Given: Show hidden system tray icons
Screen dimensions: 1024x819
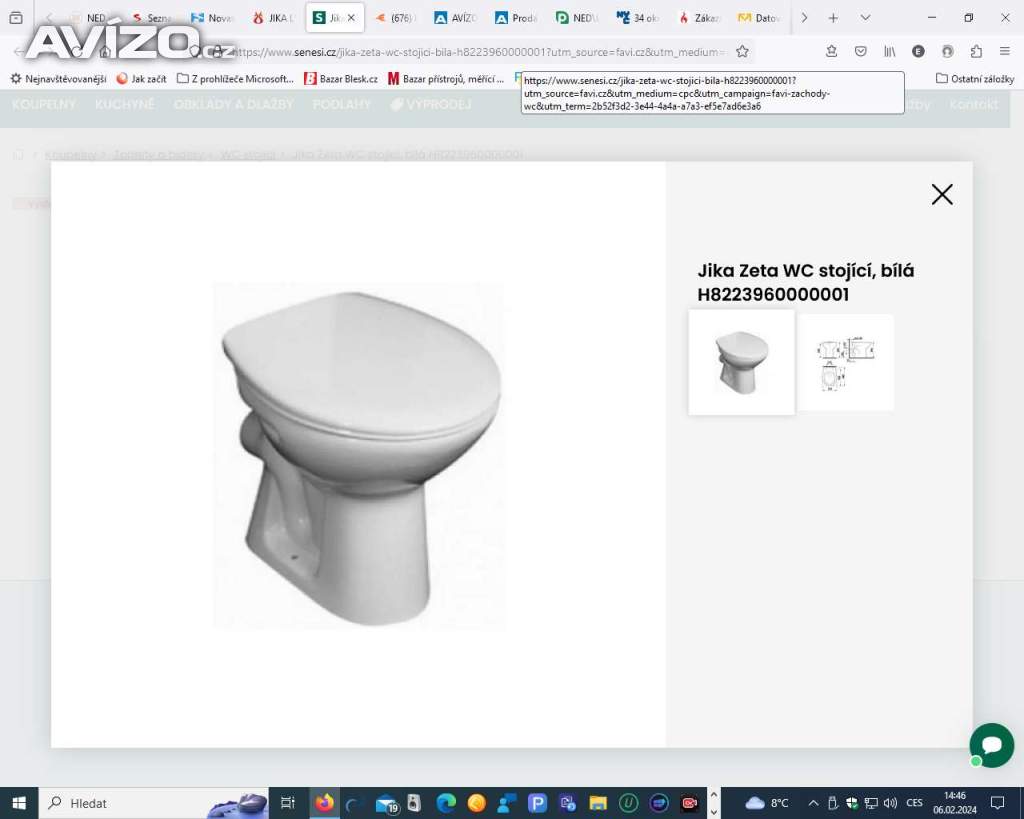Looking at the screenshot, I should click(813, 803).
